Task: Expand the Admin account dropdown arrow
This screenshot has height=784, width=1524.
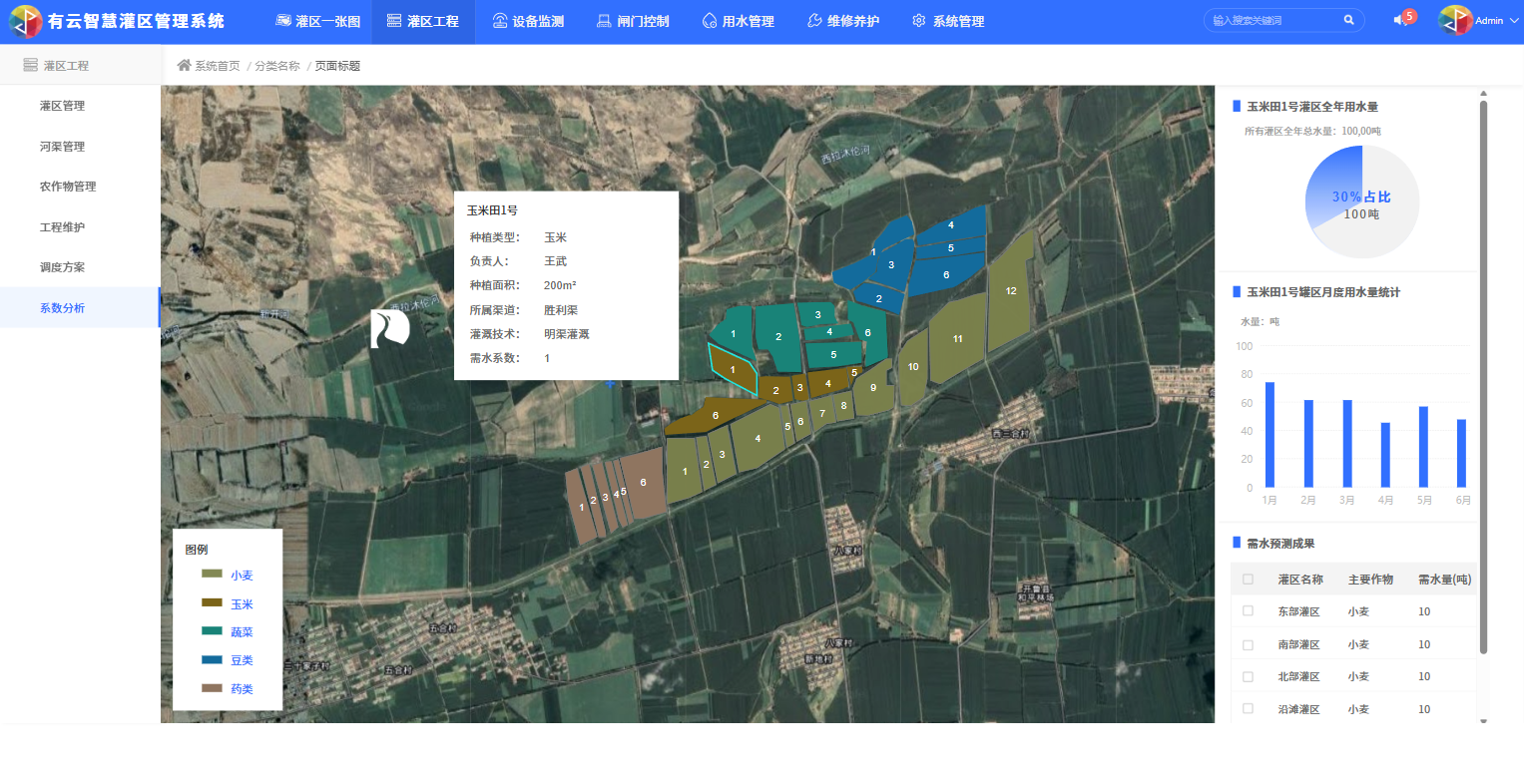Action: click(x=1513, y=21)
